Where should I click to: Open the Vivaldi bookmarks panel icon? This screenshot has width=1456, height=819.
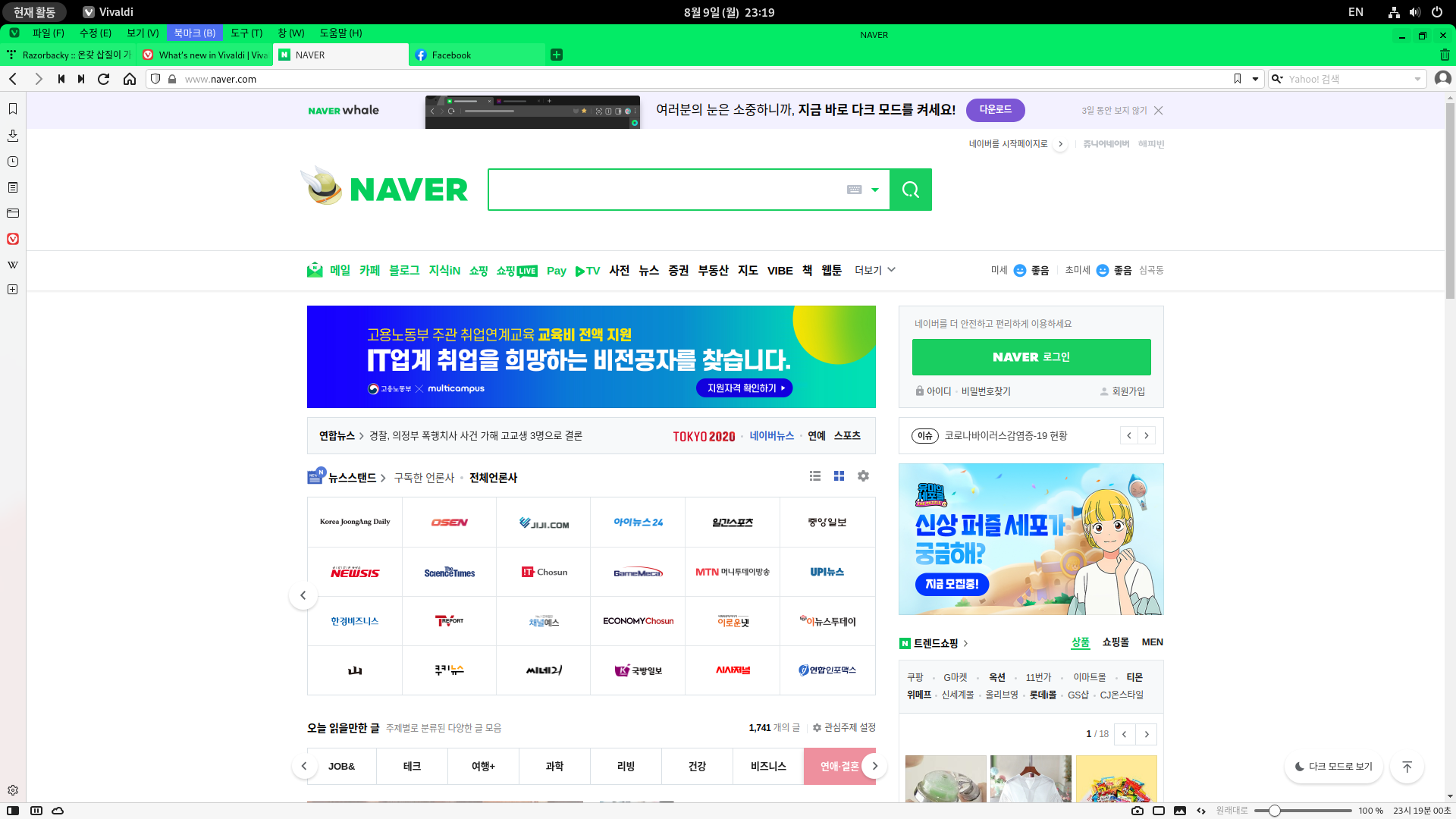(13, 109)
